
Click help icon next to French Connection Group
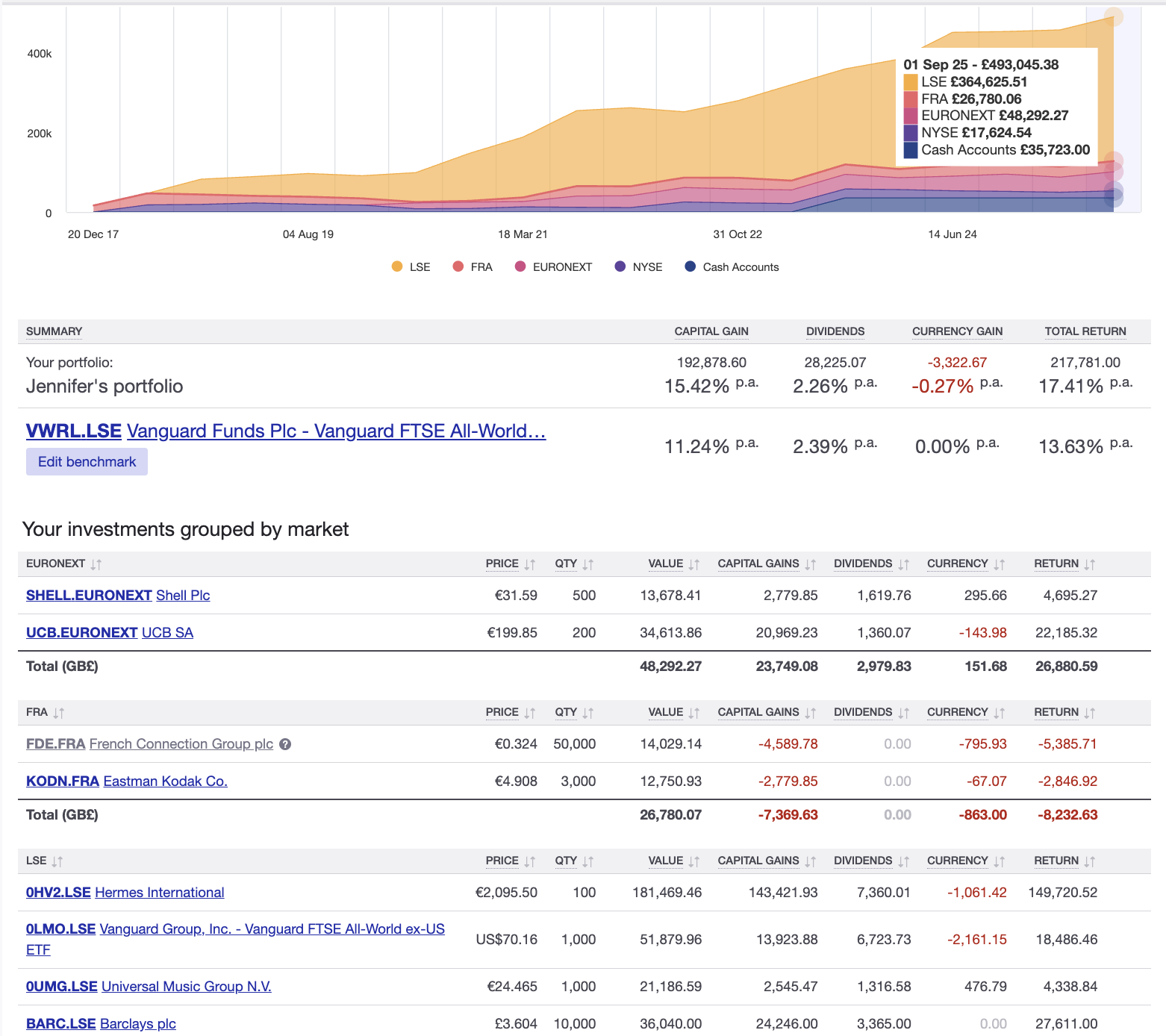point(285,744)
